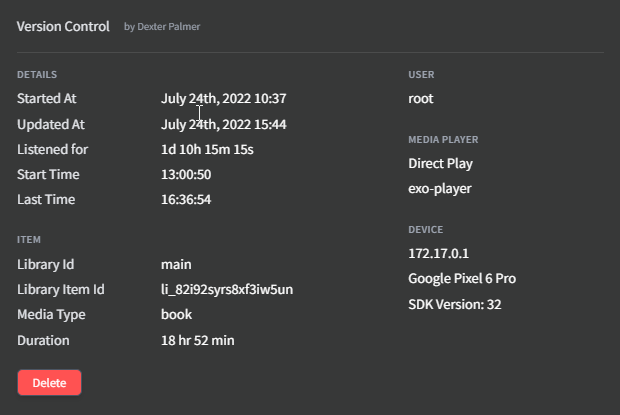Click the Library Item Id string

(x=227, y=289)
